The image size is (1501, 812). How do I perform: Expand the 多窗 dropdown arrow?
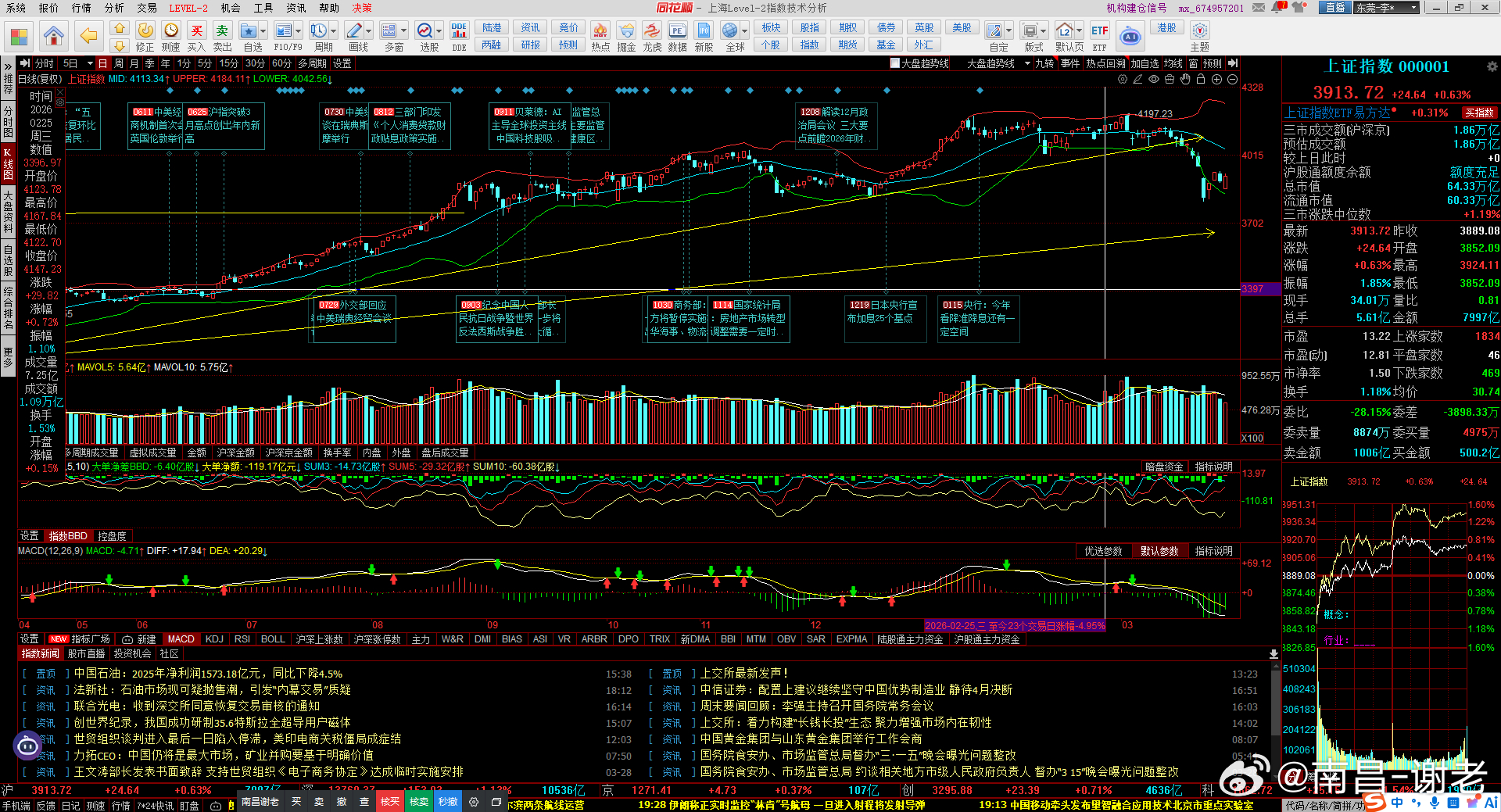coord(404,30)
